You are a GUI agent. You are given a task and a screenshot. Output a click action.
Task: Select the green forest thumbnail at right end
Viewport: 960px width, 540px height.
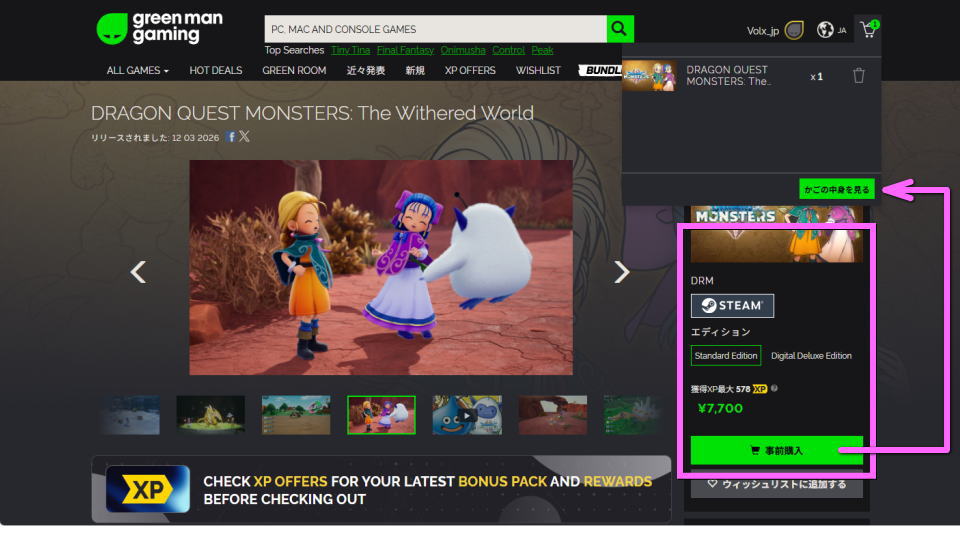pyautogui.click(x=633, y=415)
